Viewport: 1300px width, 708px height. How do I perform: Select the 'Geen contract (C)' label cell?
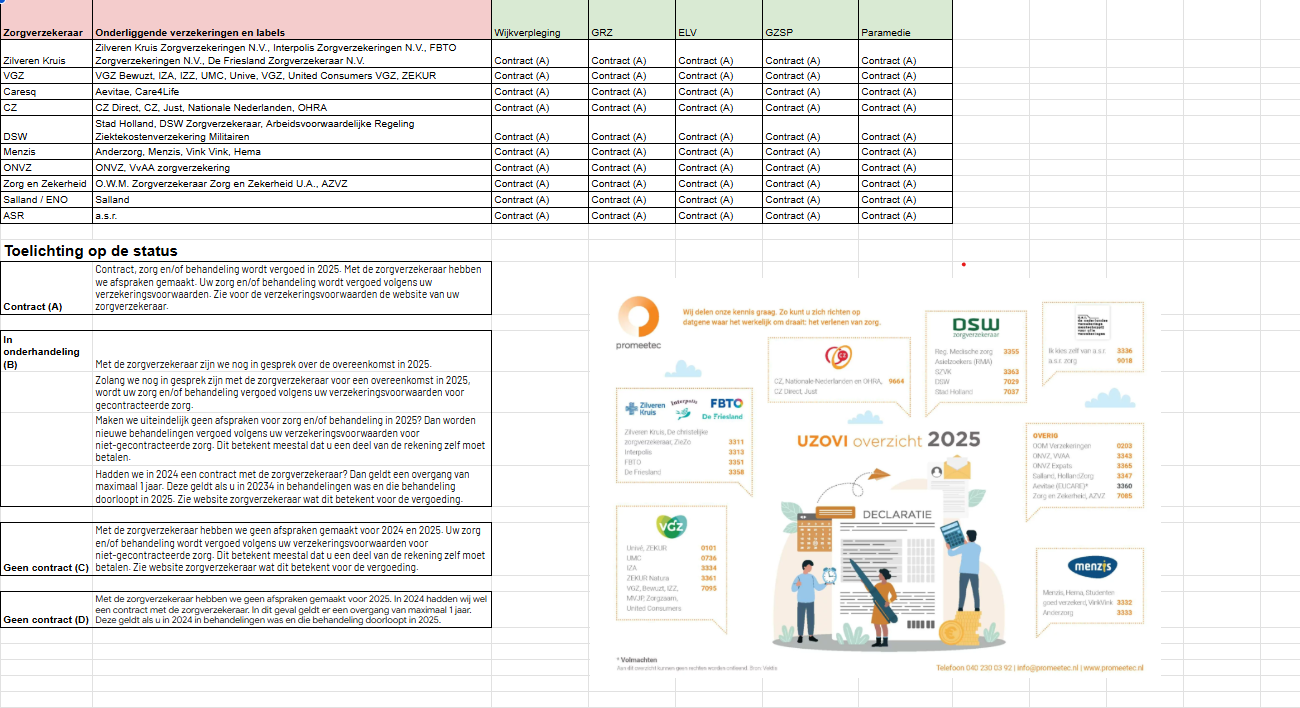(46, 567)
